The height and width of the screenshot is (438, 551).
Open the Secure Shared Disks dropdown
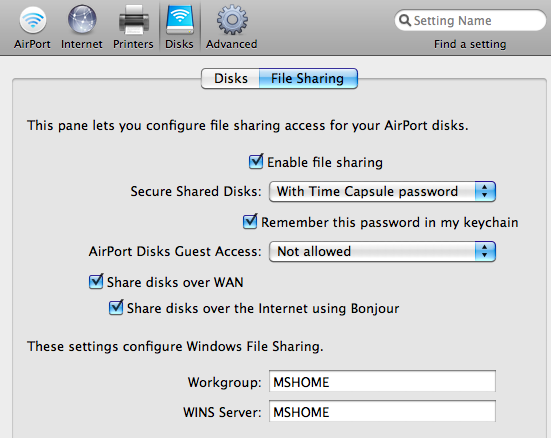pyautogui.click(x=382, y=192)
